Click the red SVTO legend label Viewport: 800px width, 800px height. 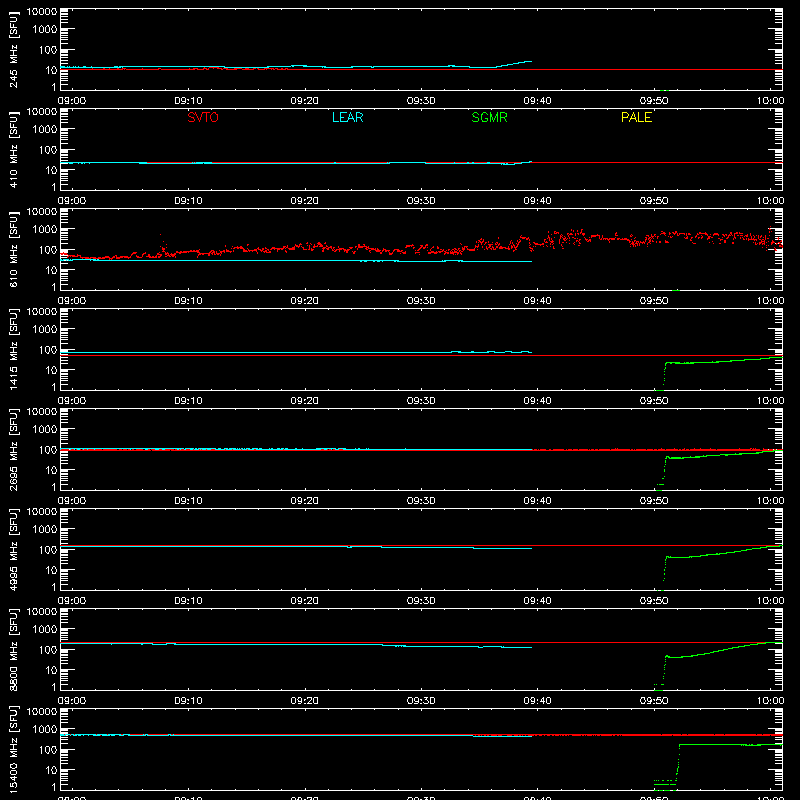[203, 117]
